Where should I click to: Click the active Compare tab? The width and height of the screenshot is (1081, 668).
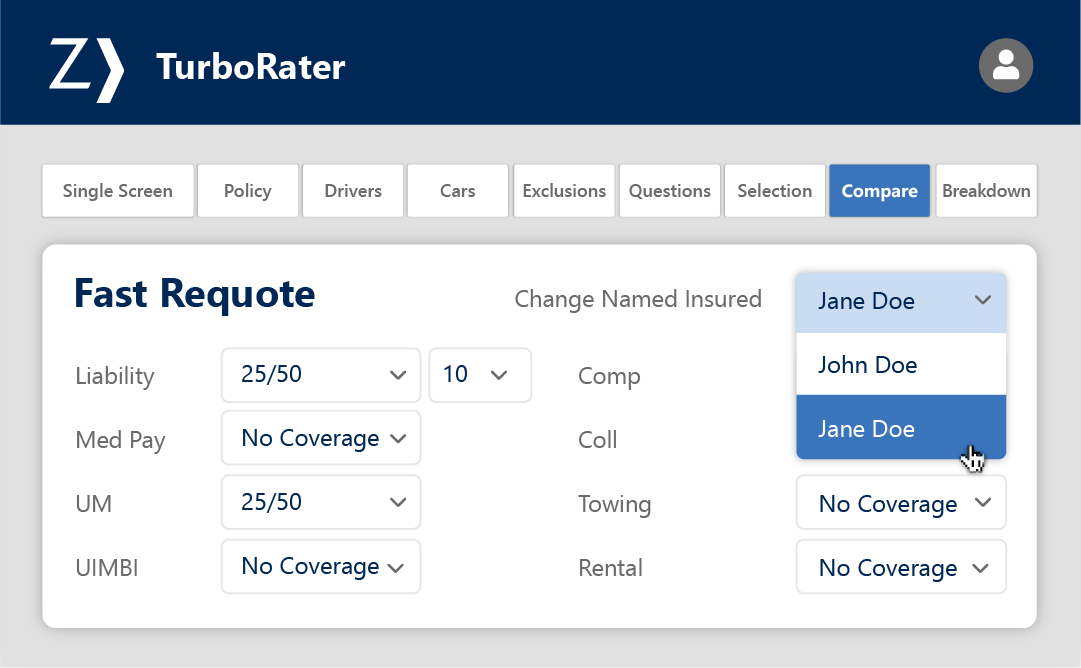pyautogui.click(x=879, y=191)
